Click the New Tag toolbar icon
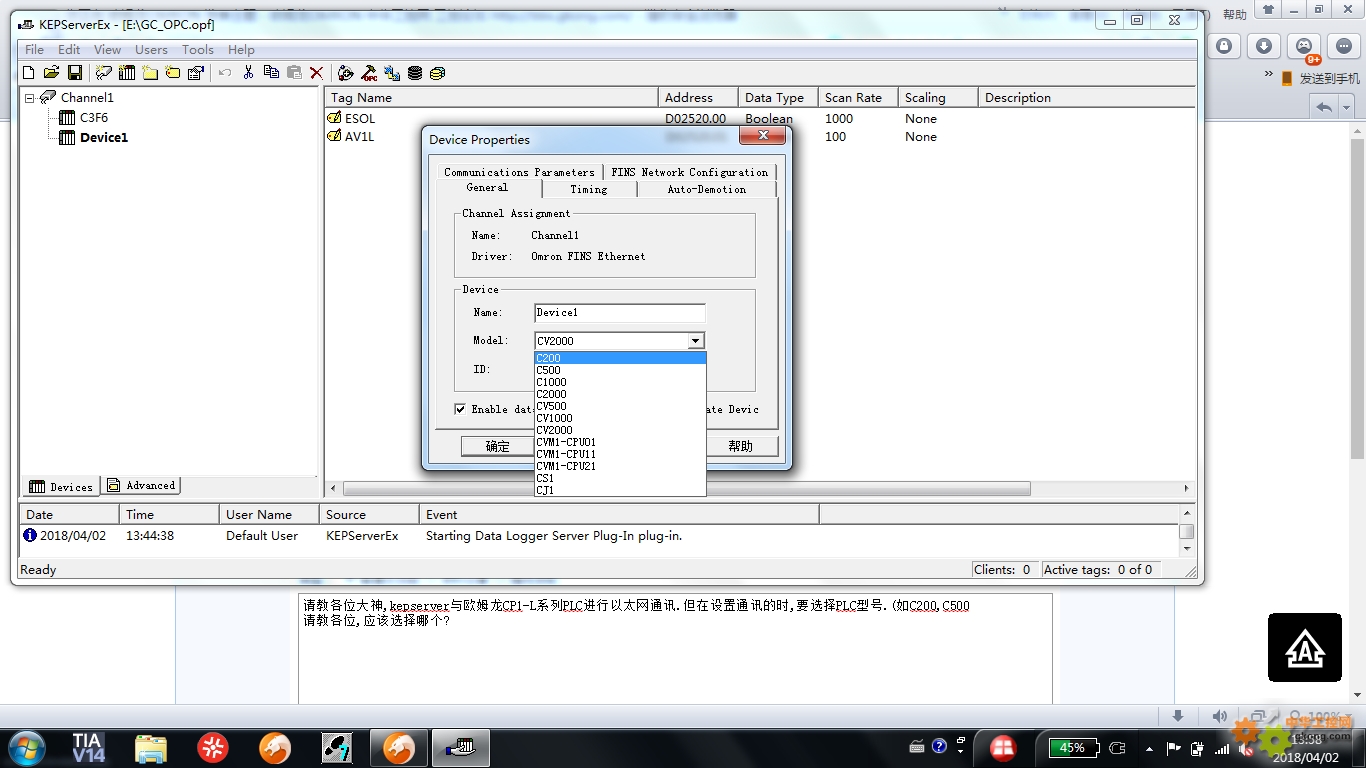 173,73
